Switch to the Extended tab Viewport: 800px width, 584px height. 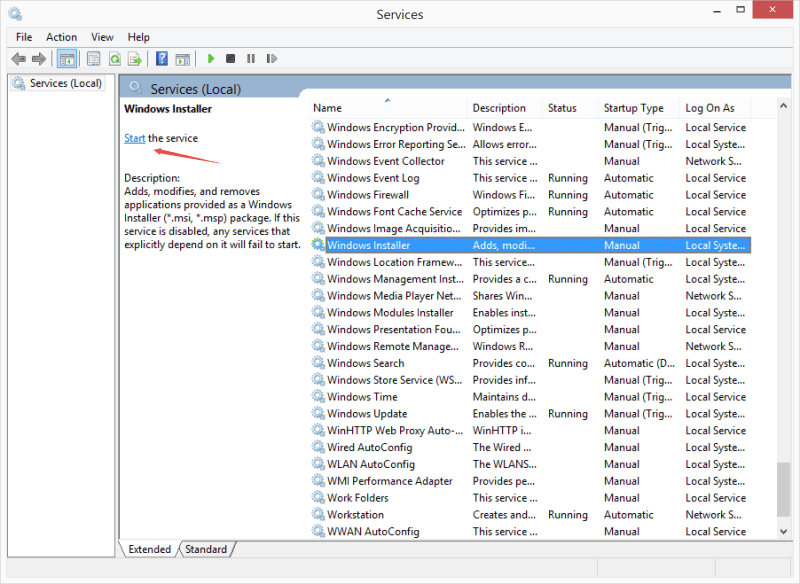click(149, 549)
